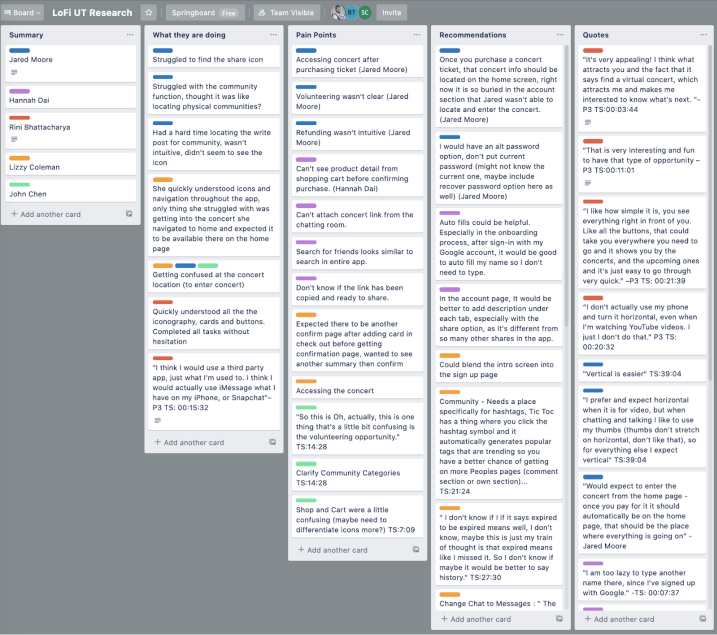Open the first member photo avatar

click(338, 13)
